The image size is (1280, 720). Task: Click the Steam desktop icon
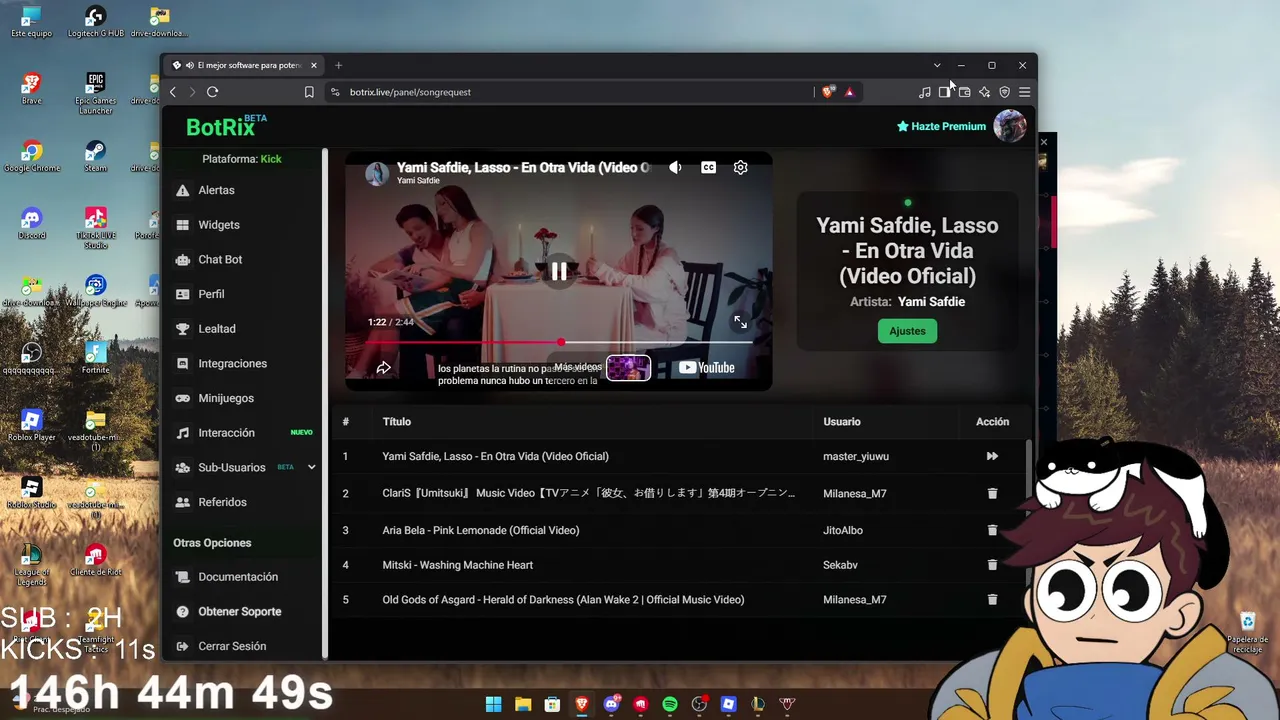click(96, 155)
